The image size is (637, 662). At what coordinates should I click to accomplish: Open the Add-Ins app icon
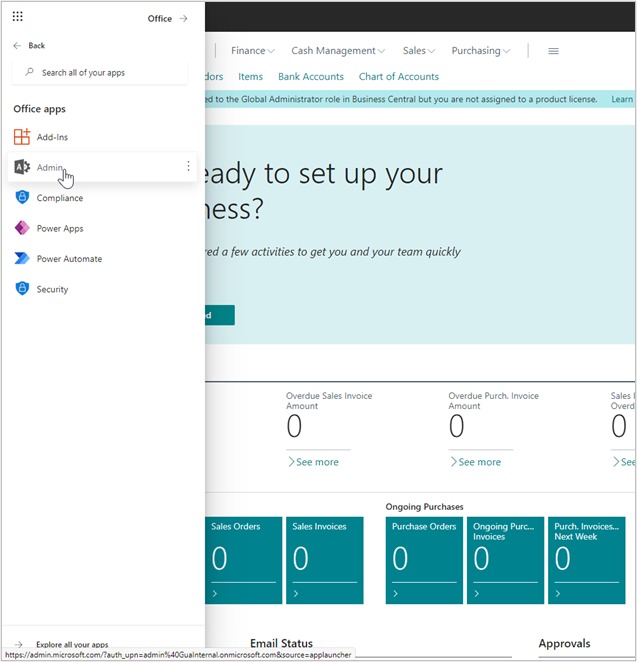point(22,137)
